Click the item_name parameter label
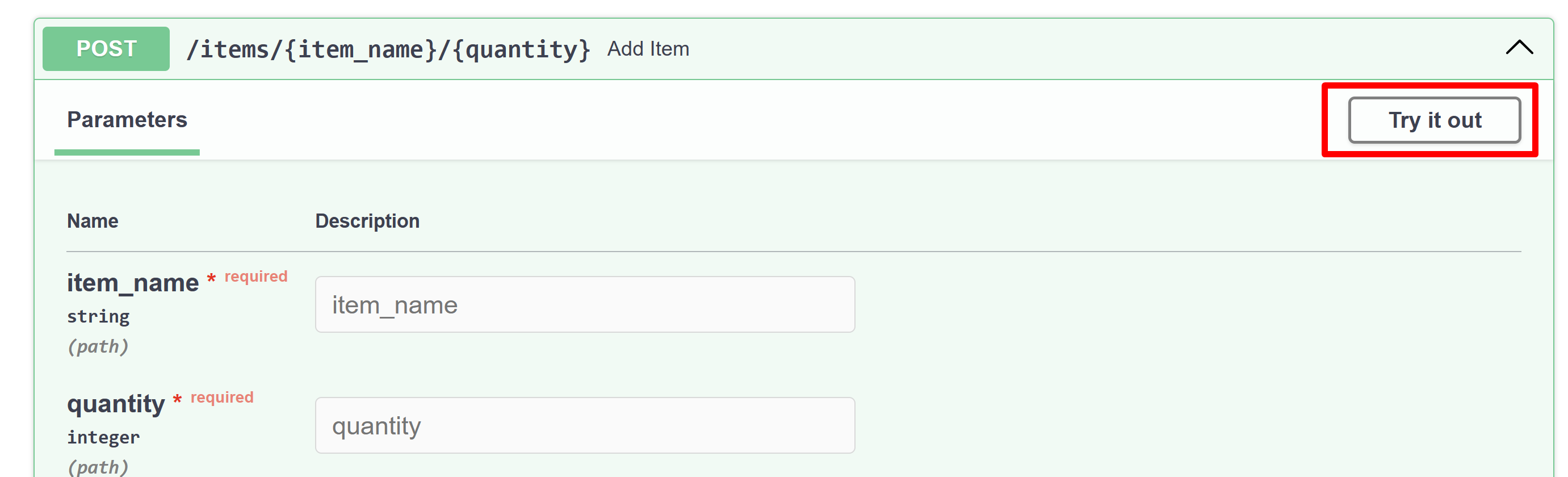The width and height of the screenshot is (1568, 477). 133,282
